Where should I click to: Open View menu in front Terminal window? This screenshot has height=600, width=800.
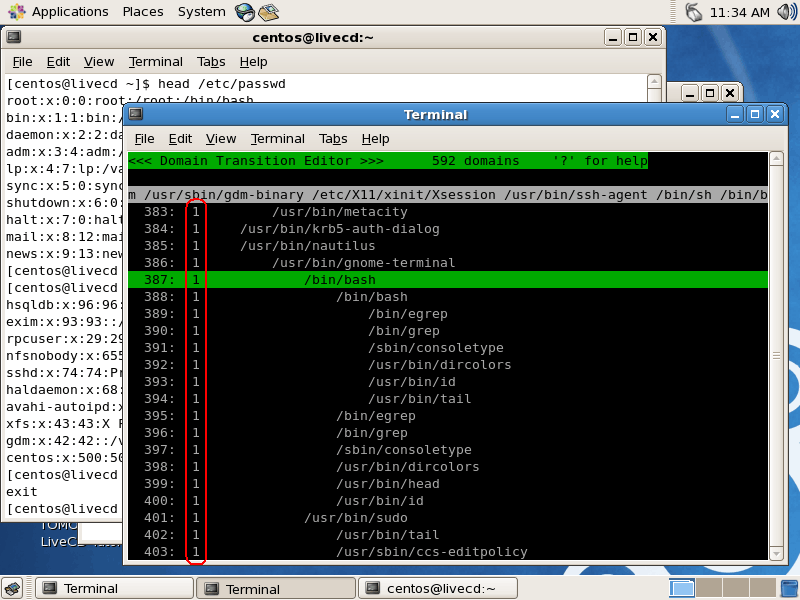tap(221, 139)
